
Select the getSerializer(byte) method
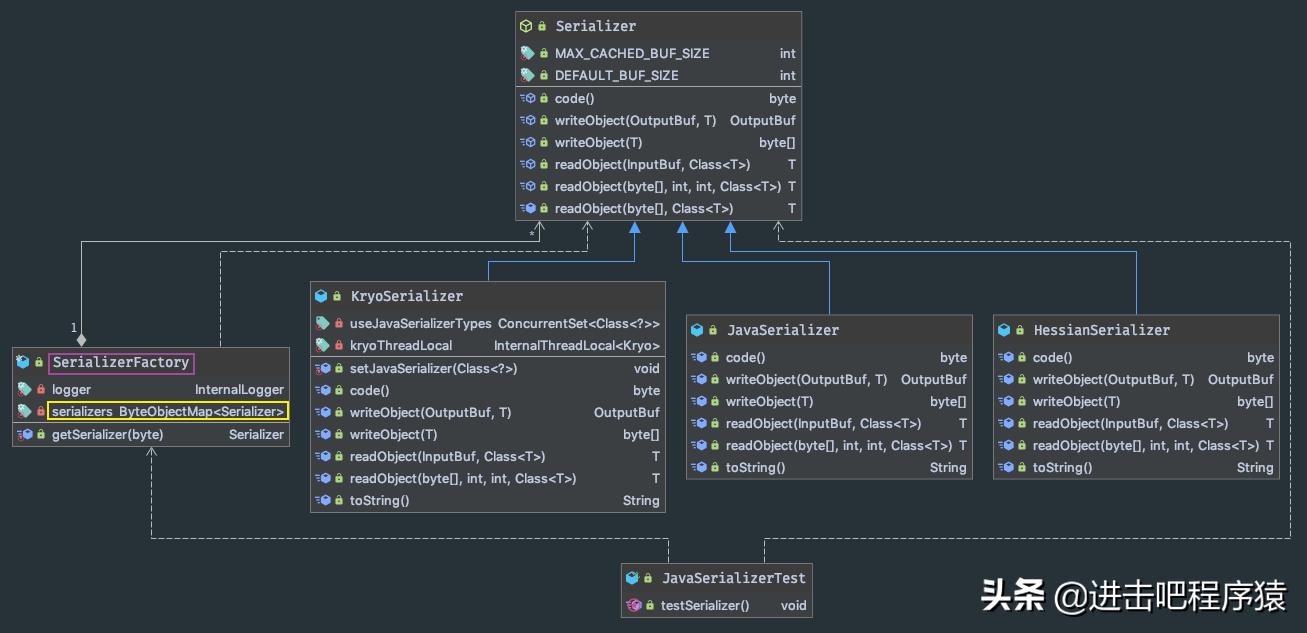[x=107, y=434]
